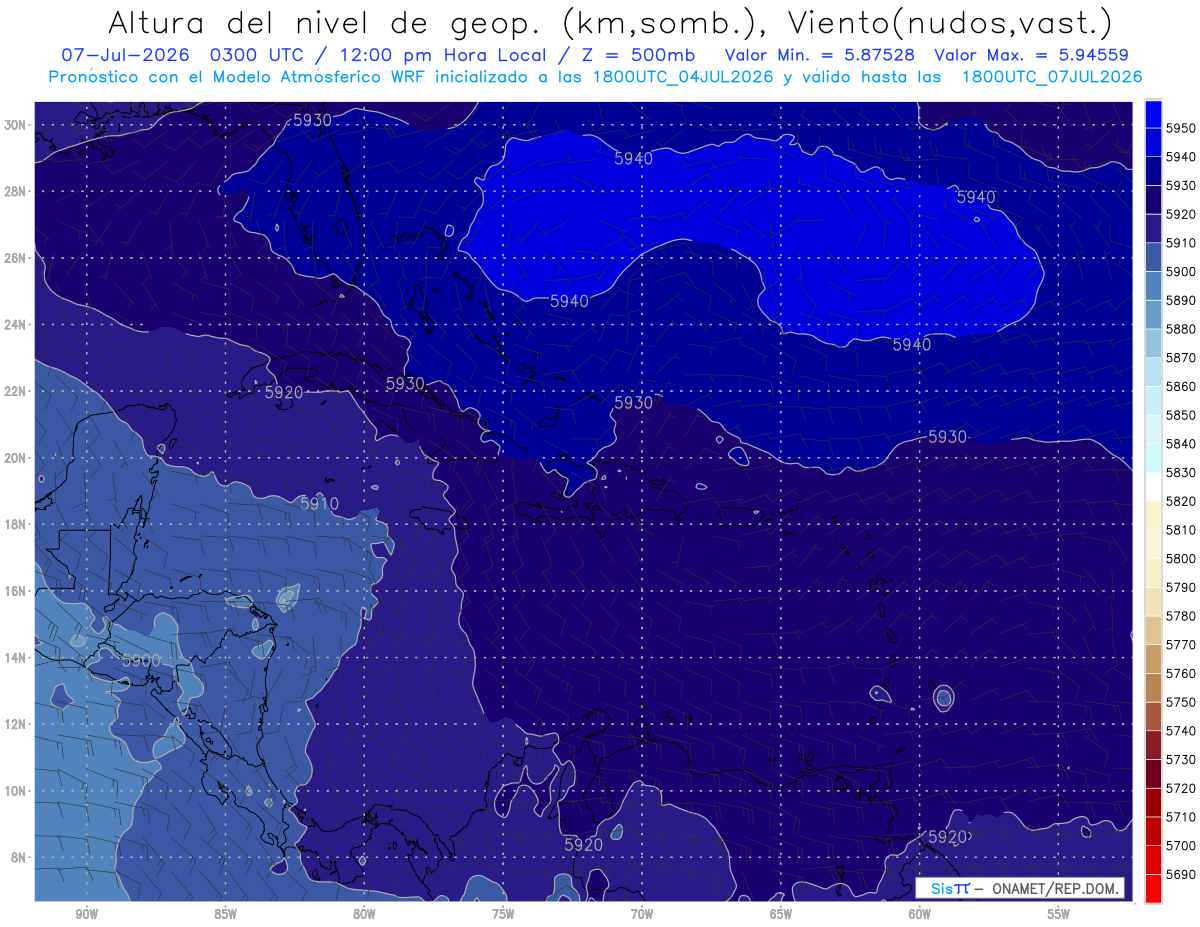Click the 5820 label on the color legend
The height and width of the screenshot is (927, 1200).
[1182, 501]
